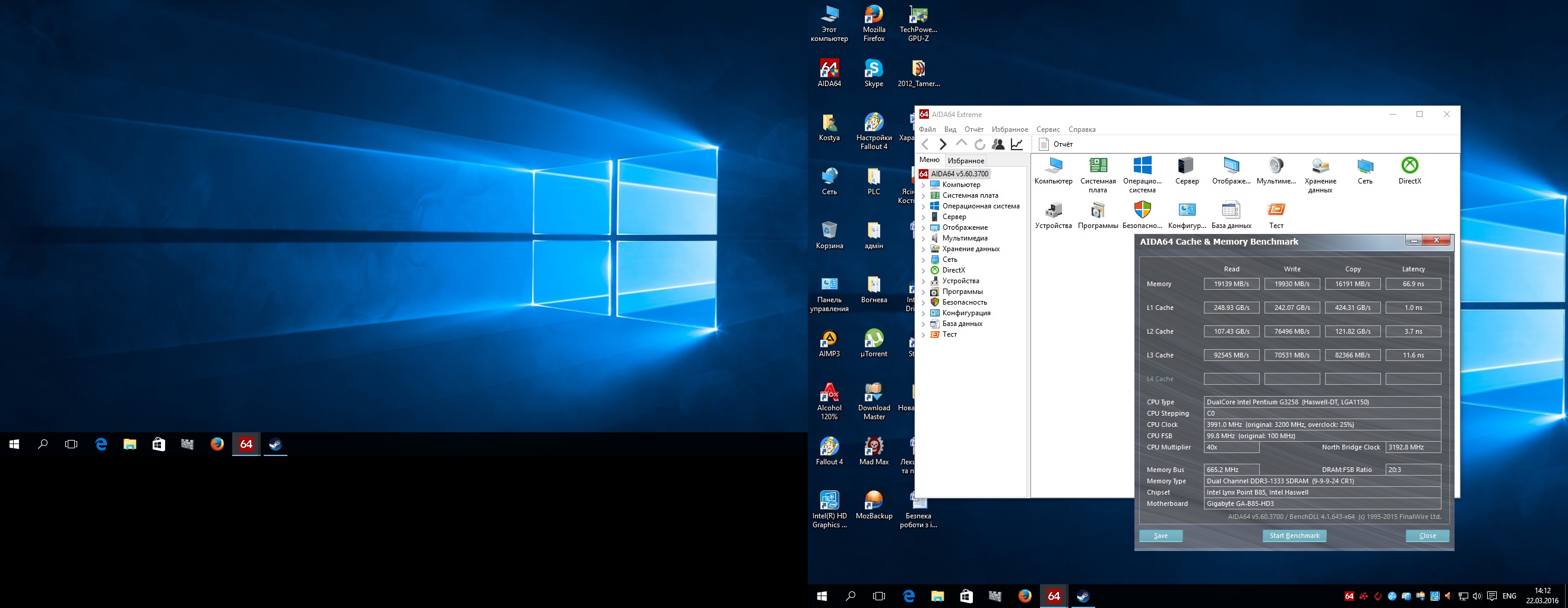Click the Refresh toolbar icon

click(979, 144)
